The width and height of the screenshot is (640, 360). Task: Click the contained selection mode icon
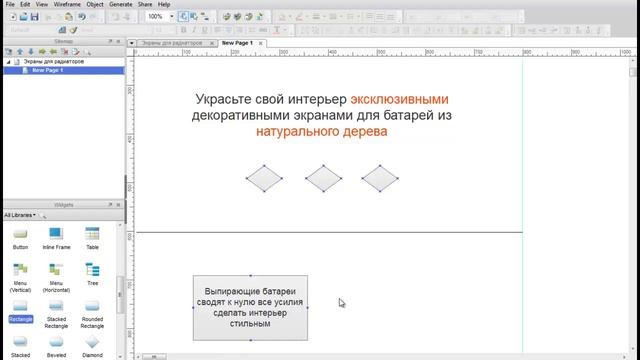point(194,17)
